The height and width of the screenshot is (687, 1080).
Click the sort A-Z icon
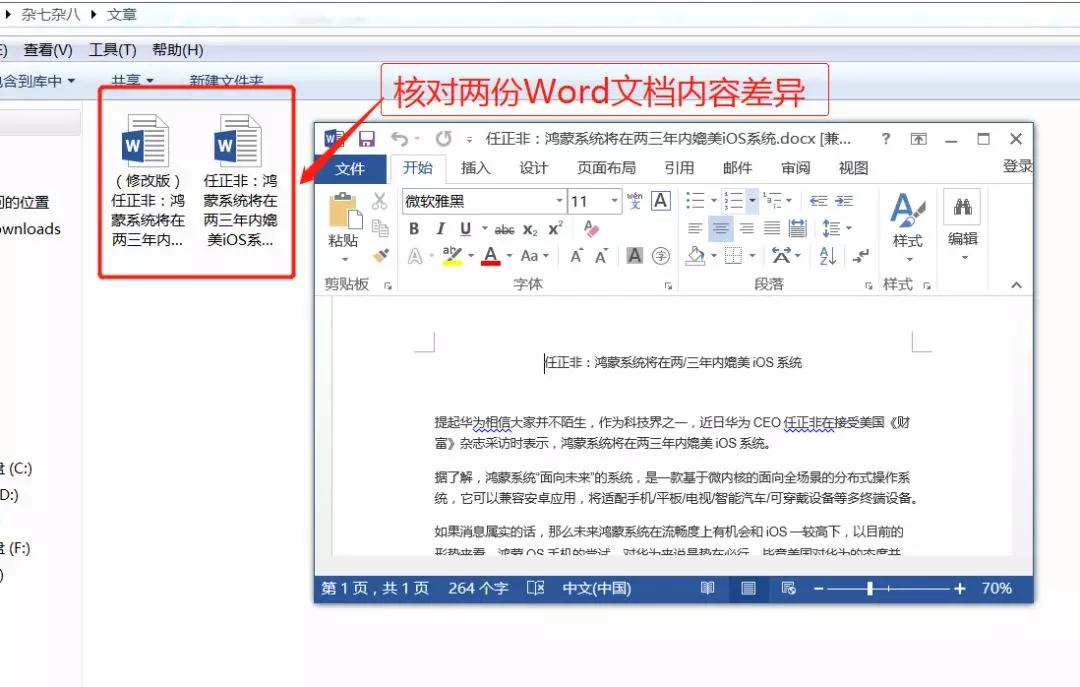click(x=826, y=255)
